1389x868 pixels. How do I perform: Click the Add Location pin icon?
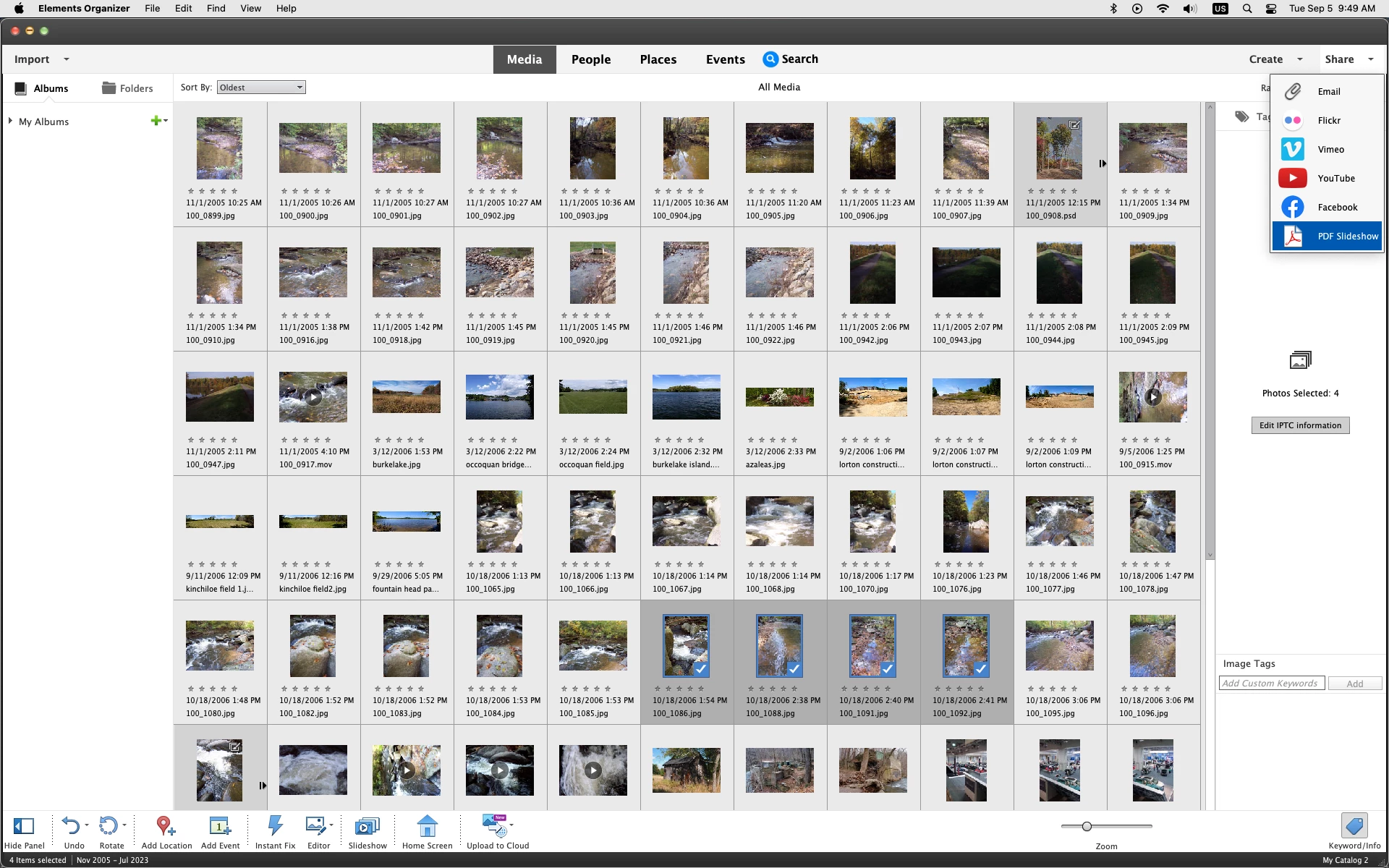(164, 826)
